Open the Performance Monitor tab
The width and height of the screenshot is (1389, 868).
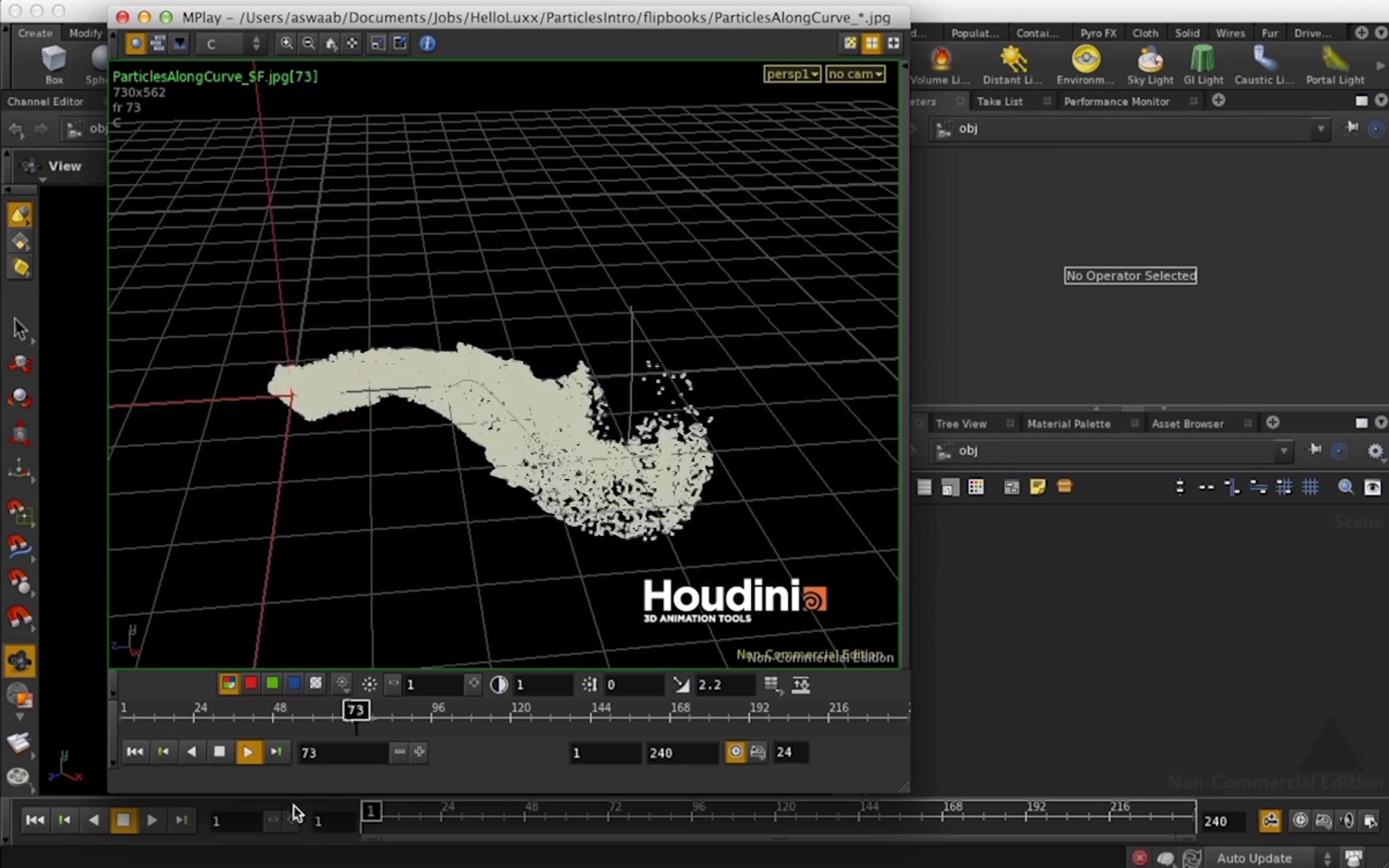point(1116,102)
